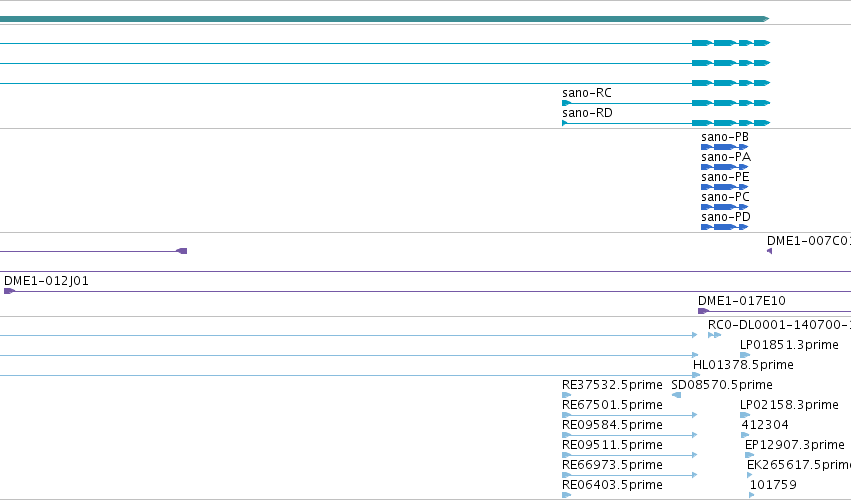Click the EK265617.5prime EST label
Viewport: 851px width, 500px height.
pyautogui.click(x=799, y=465)
